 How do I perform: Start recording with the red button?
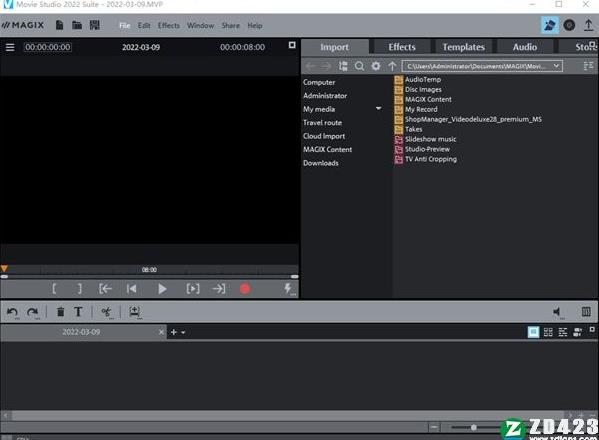(245, 289)
